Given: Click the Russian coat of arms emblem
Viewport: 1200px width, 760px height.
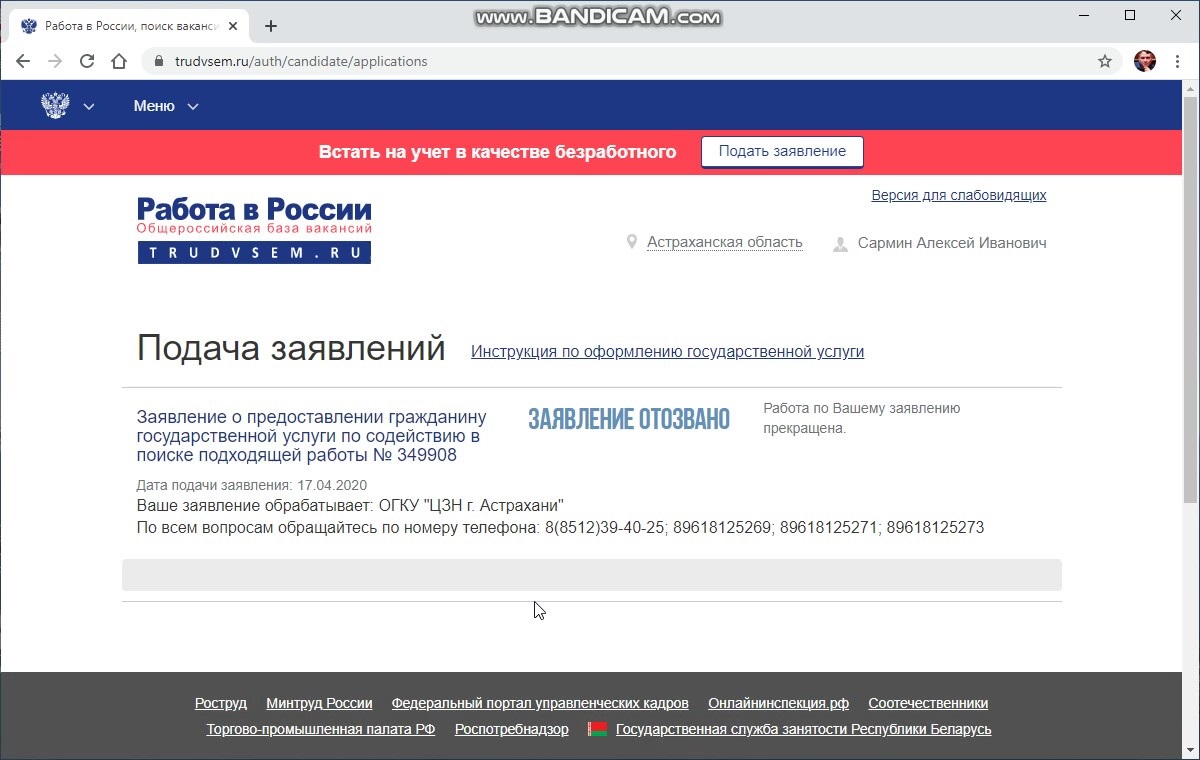Looking at the screenshot, I should pos(55,105).
